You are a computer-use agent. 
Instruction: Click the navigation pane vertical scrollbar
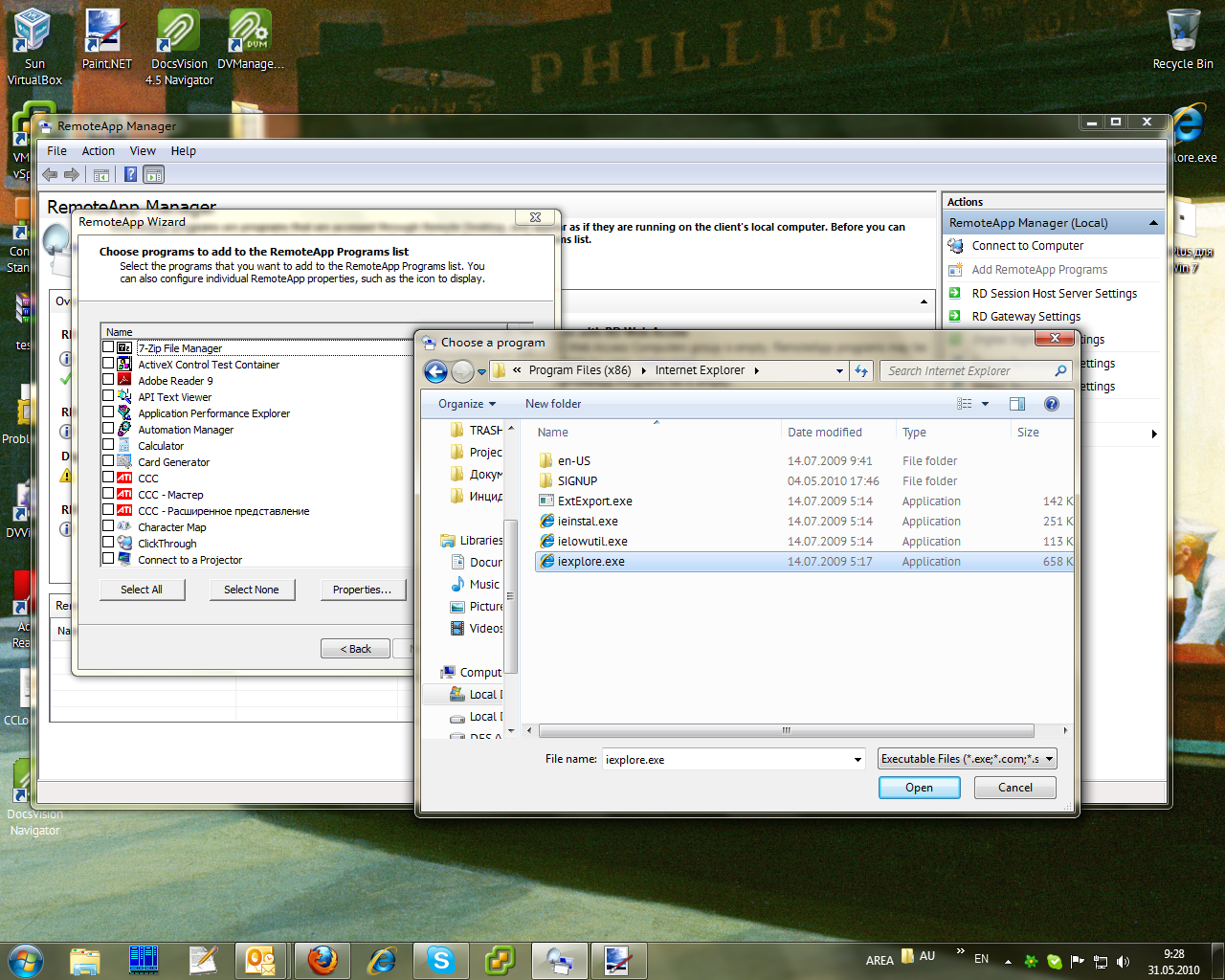(x=511, y=595)
